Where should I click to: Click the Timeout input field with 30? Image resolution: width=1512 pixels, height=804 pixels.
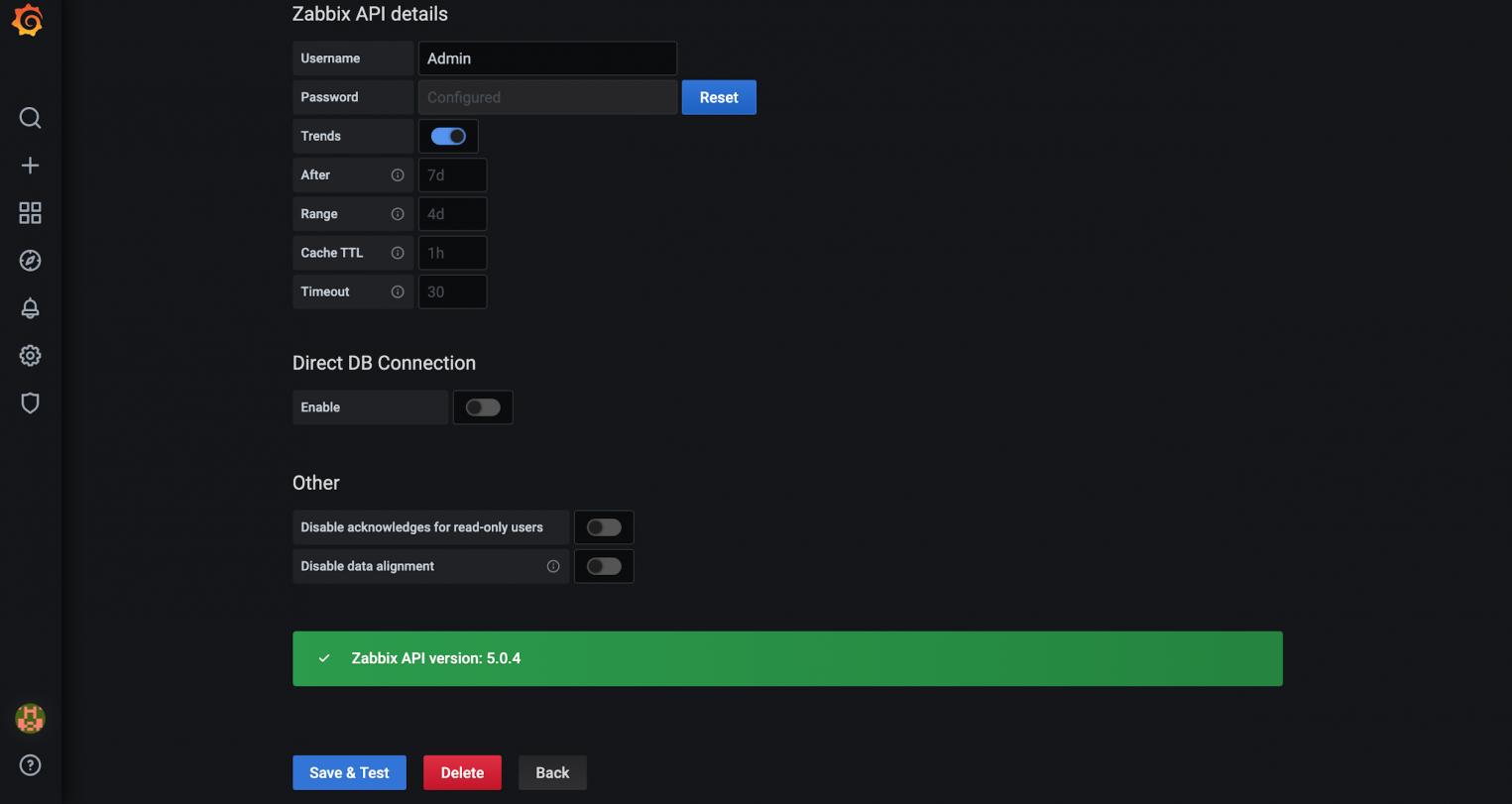tap(452, 291)
